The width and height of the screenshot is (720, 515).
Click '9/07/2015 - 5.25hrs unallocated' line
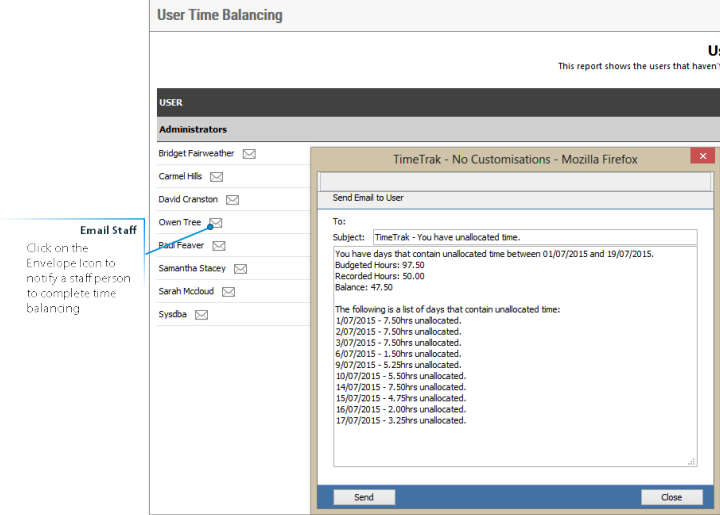(398, 365)
